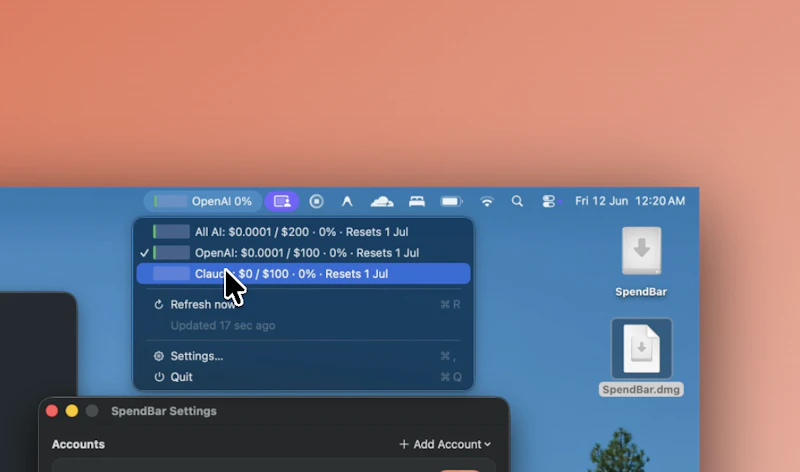
Task: Select the All AI budget entry
Action: 303,232
